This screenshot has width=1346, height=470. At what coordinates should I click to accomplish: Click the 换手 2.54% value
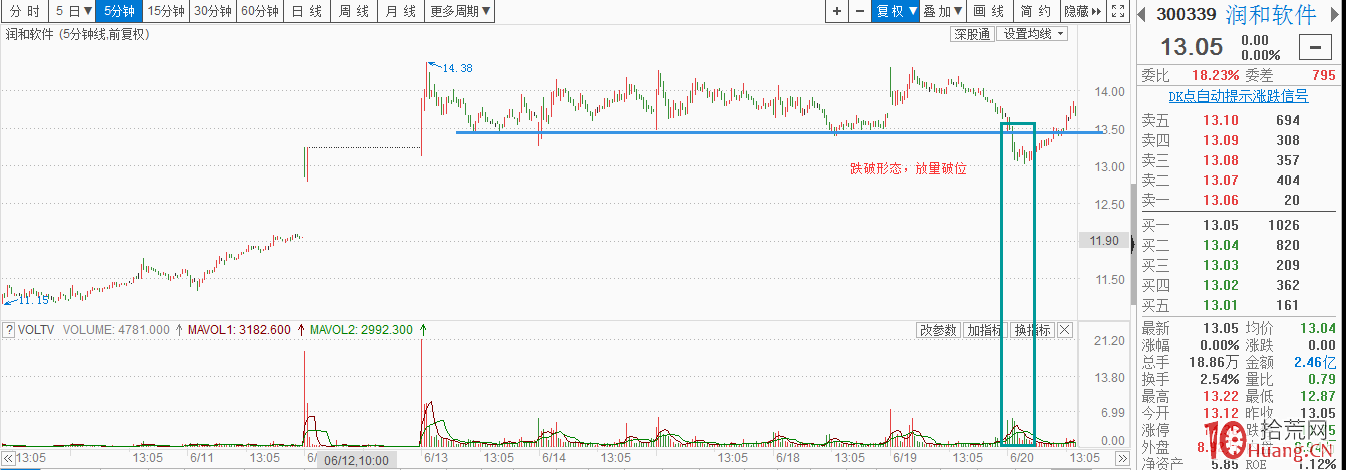[1219, 379]
